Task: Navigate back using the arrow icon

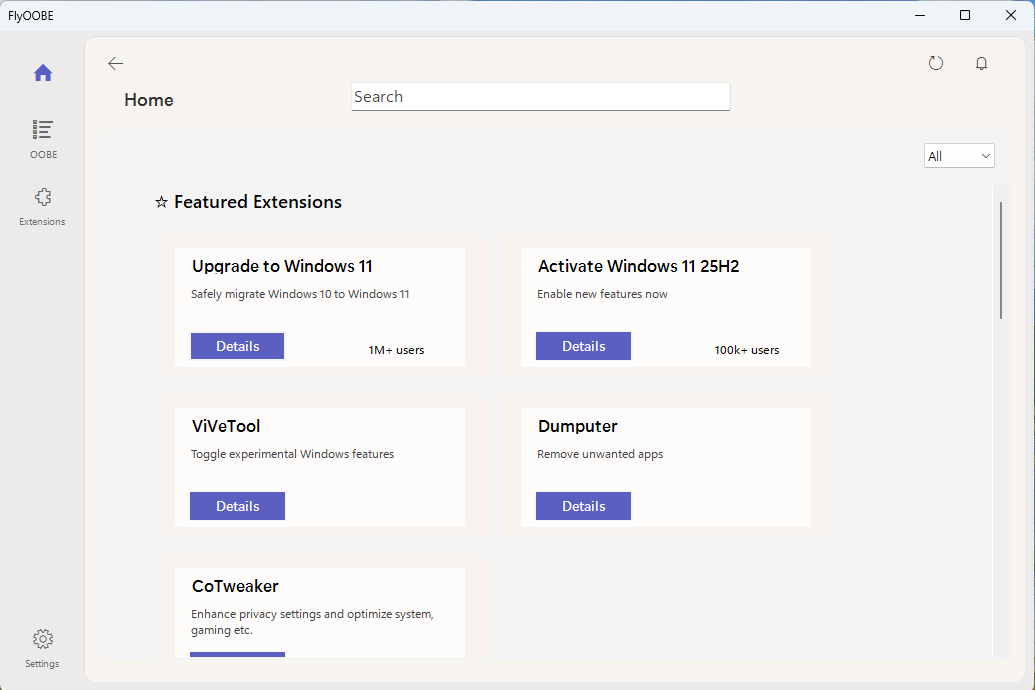Action: click(115, 63)
